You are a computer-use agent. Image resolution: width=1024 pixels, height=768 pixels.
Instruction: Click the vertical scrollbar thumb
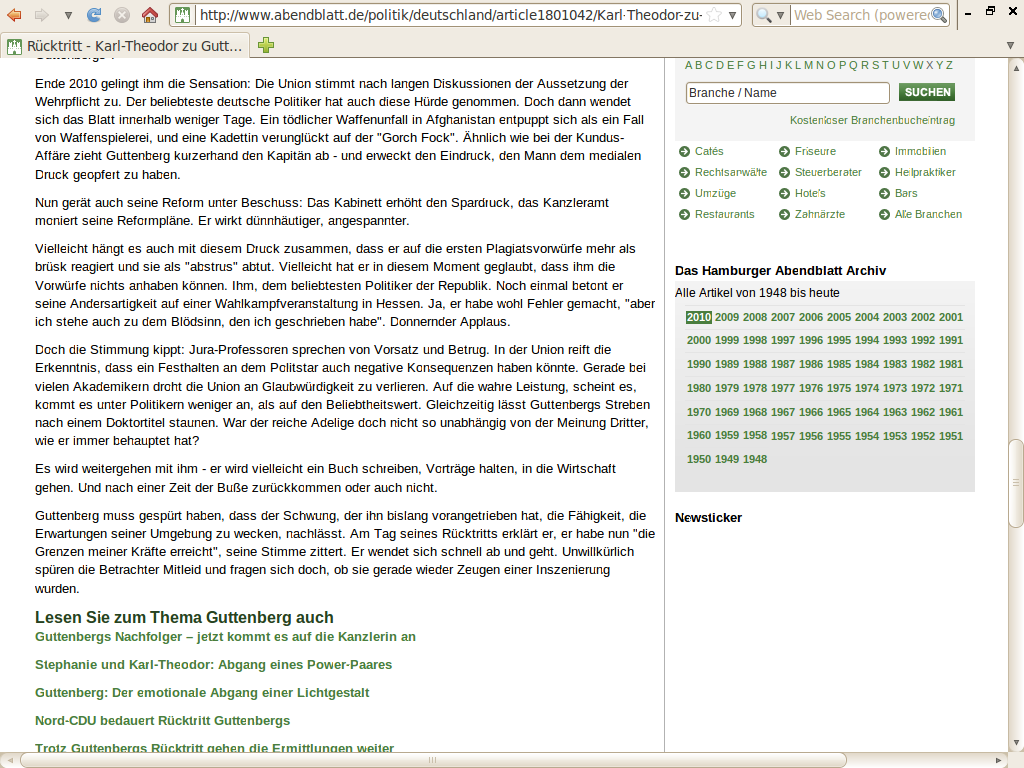click(1016, 483)
